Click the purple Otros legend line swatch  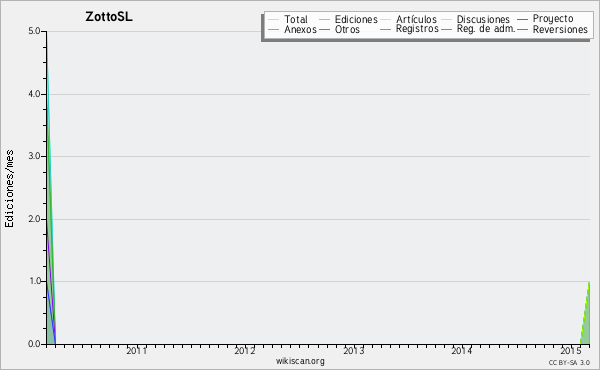[324, 29]
